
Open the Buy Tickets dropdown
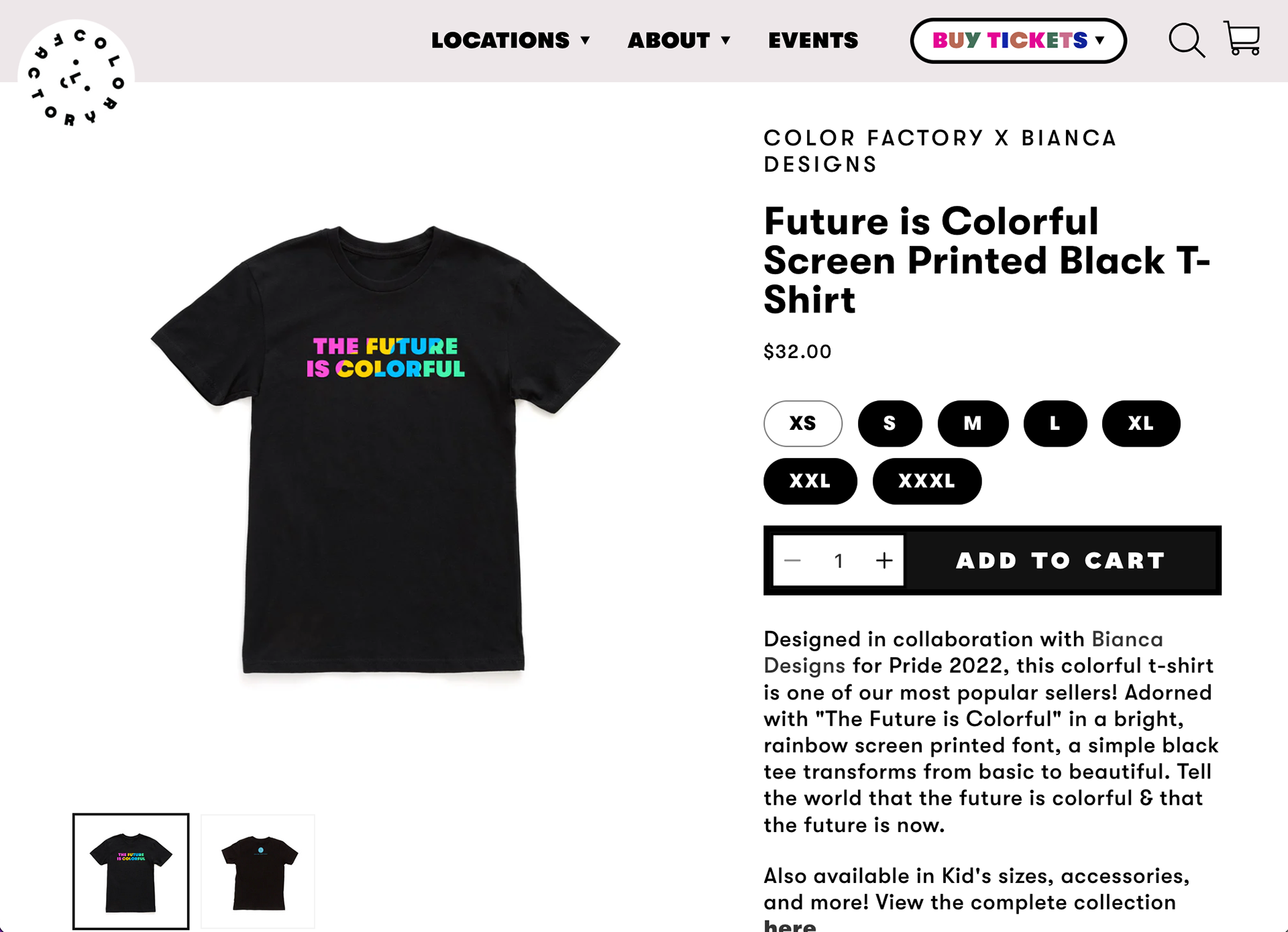pos(1018,41)
